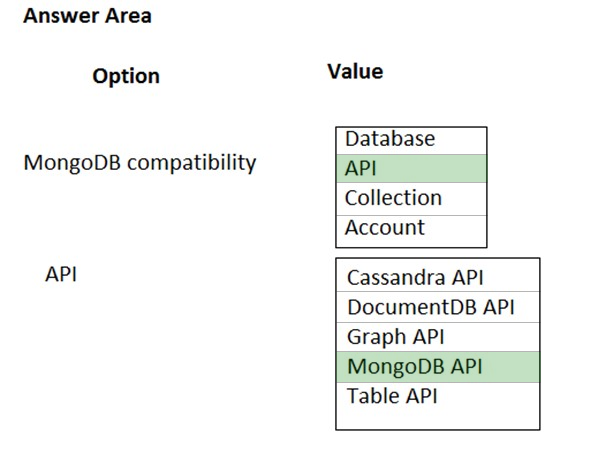The image size is (598, 467).
Task: Select DocumentDB API from the list
Action: tap(438, 307)
